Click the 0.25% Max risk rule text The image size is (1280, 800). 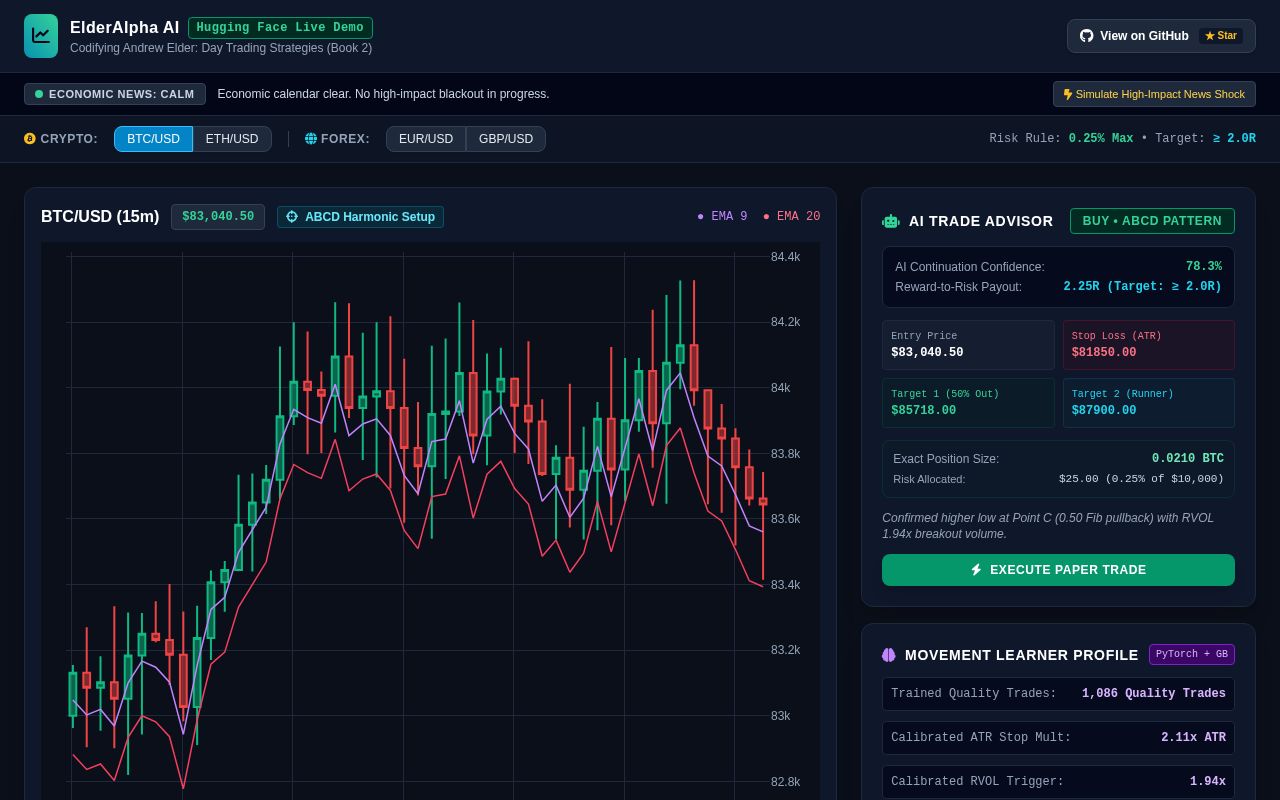point(1101,139)
